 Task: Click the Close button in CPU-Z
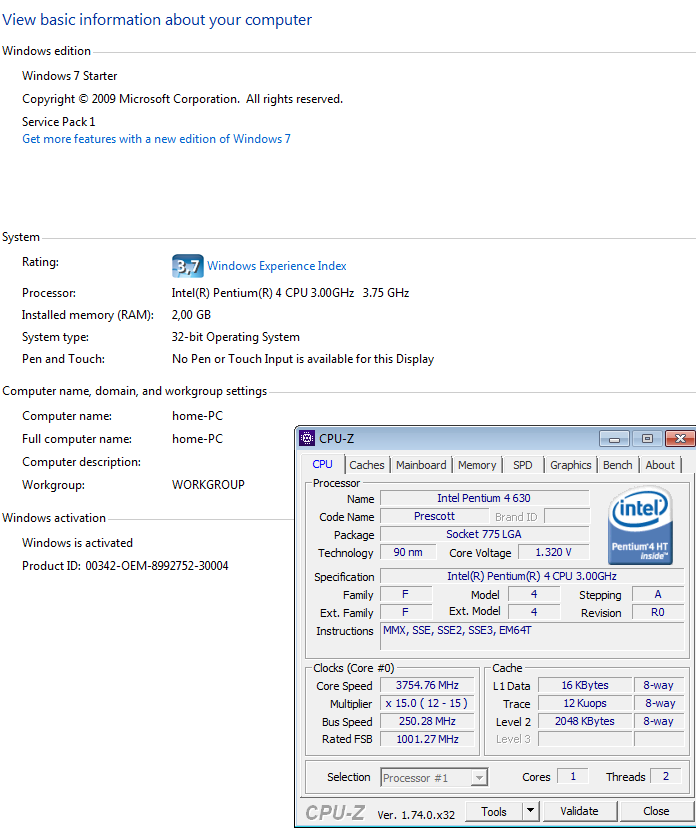click(x=656, y=811)
